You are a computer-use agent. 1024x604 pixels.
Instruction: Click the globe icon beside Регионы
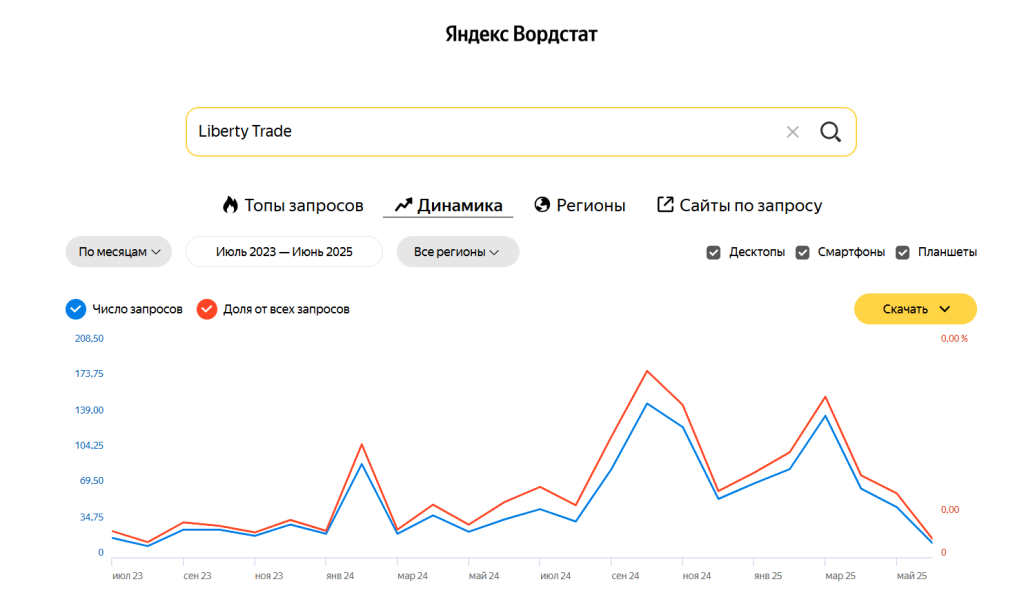point(542,205)
